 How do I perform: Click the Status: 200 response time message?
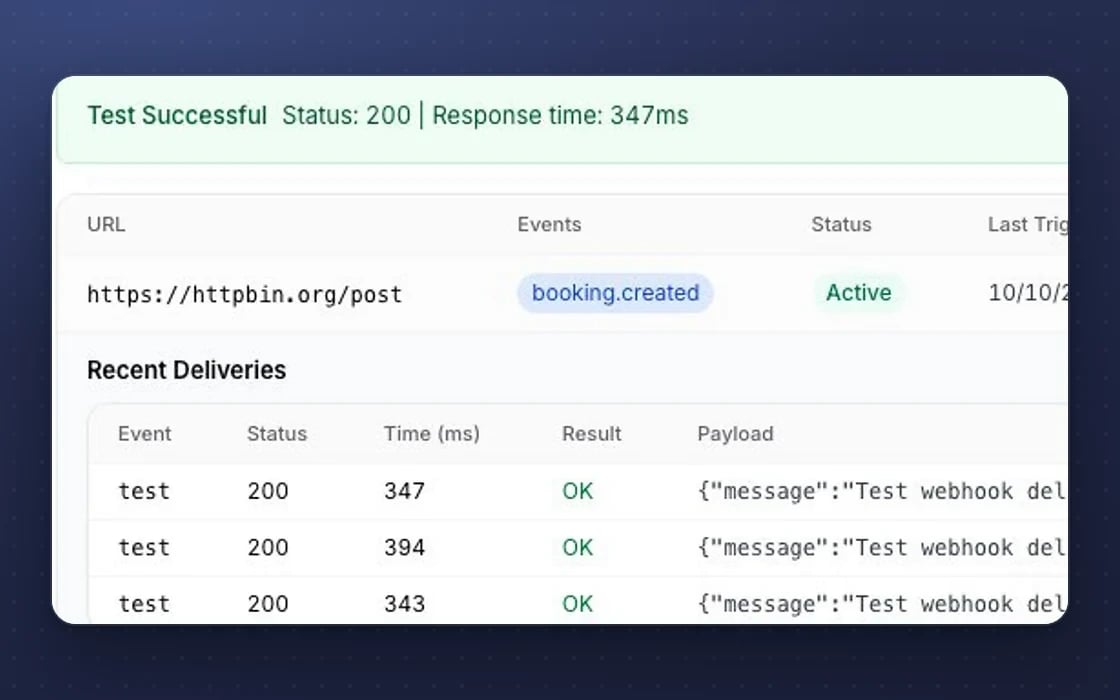click(485, 115)
